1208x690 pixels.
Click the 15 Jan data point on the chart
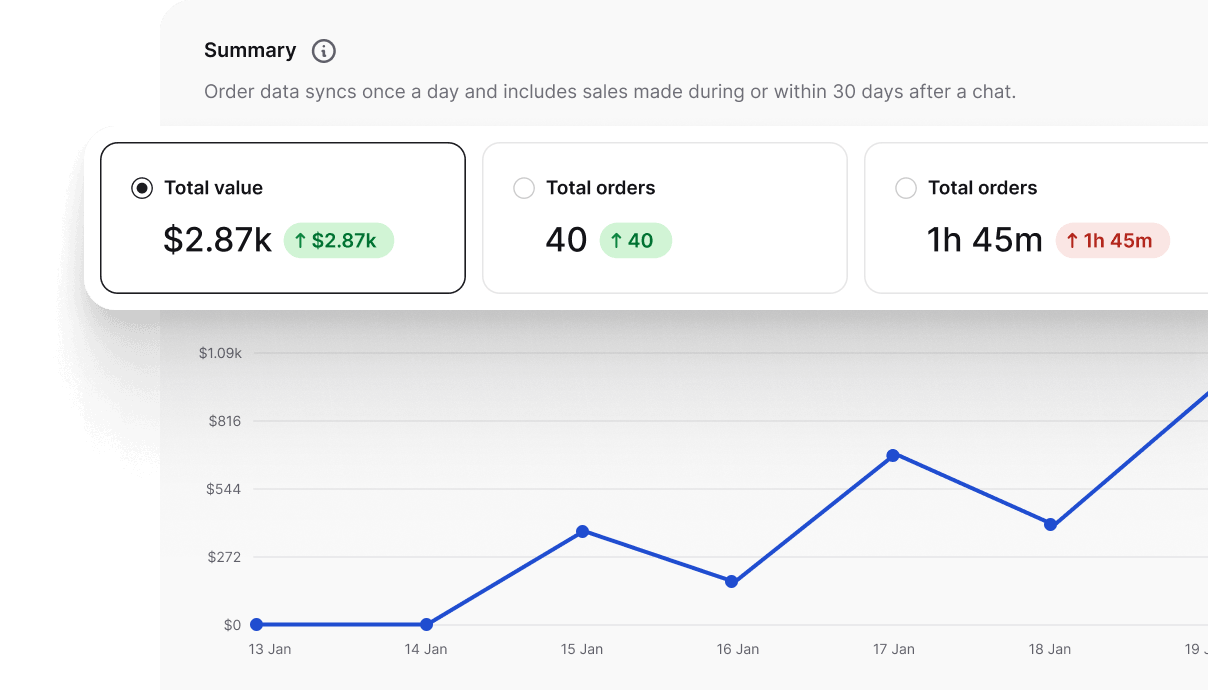tap(583, 532)
